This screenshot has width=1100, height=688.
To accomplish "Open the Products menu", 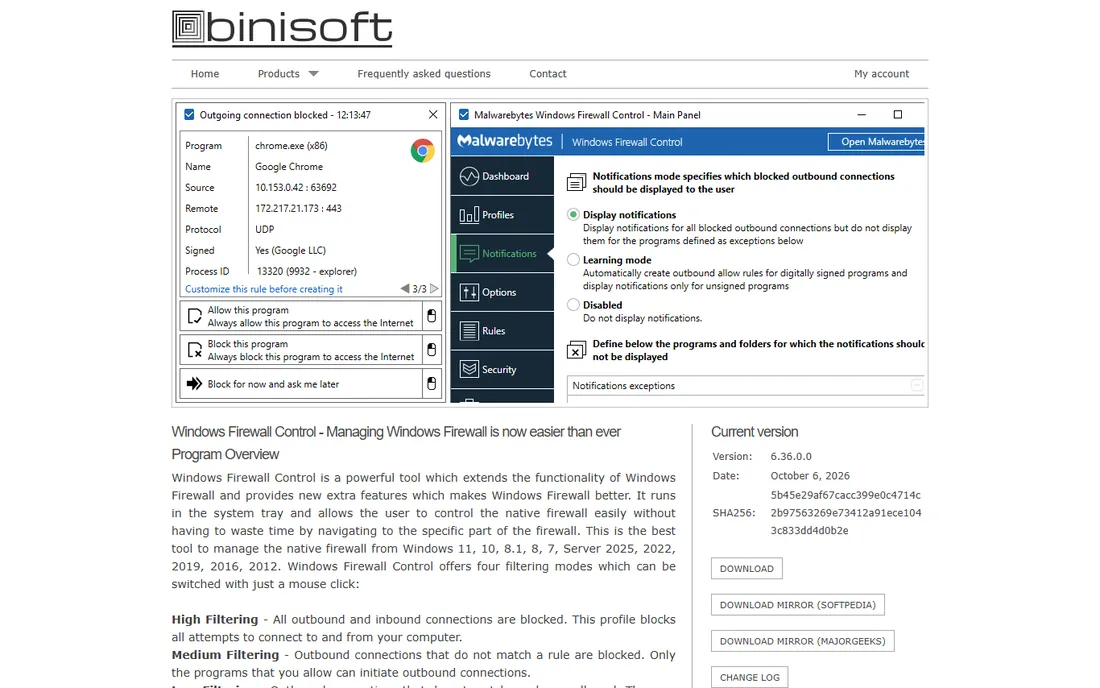I will tap(279, 74).
